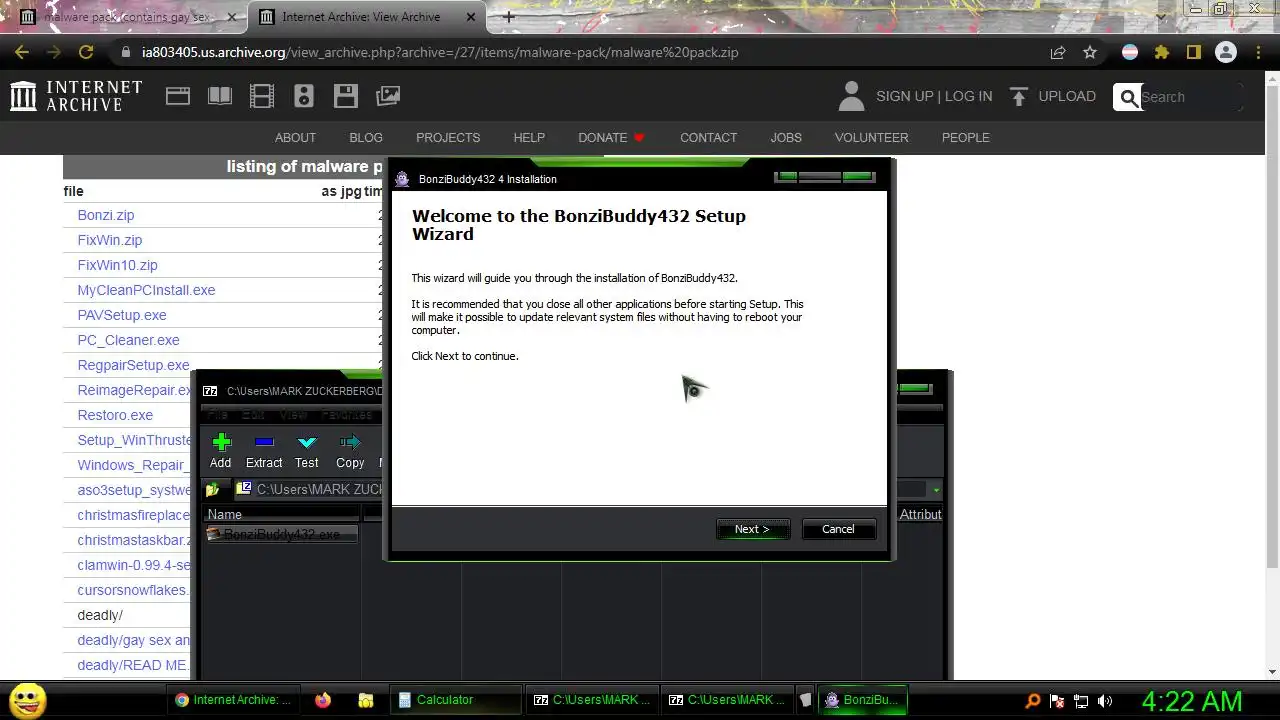Click the taskbar search magnifier

tap(1033, 701)
